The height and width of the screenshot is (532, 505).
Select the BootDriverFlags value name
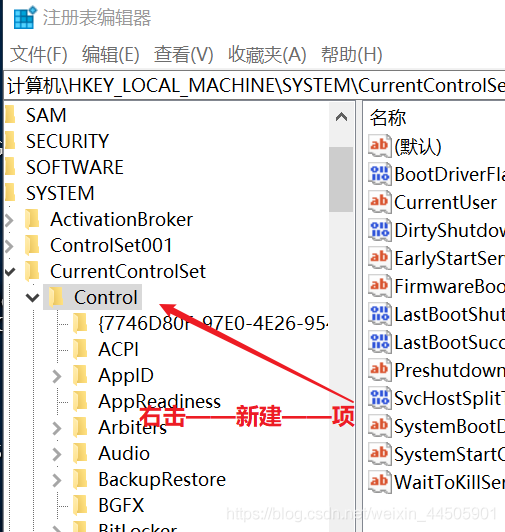[x=450, y=174]
